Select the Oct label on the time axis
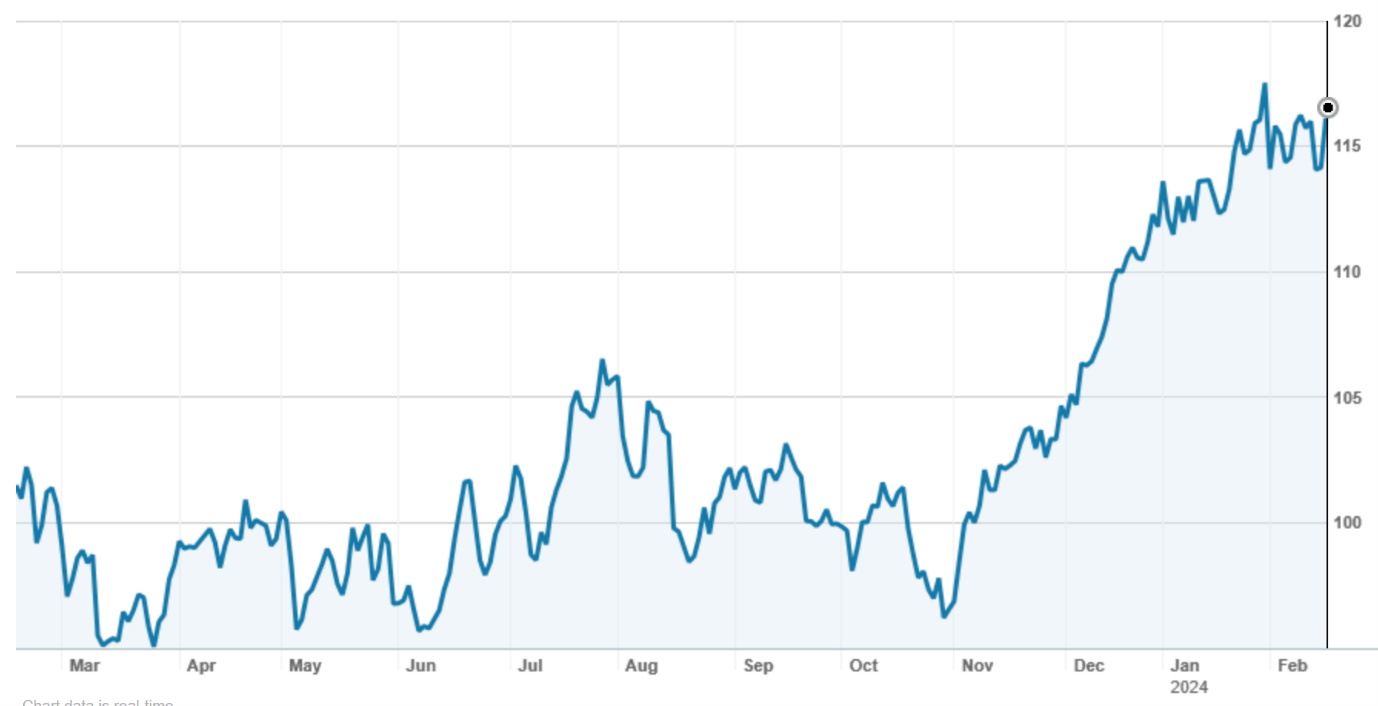Screen dimensions: 1378x706 click(x=863, y=666)
